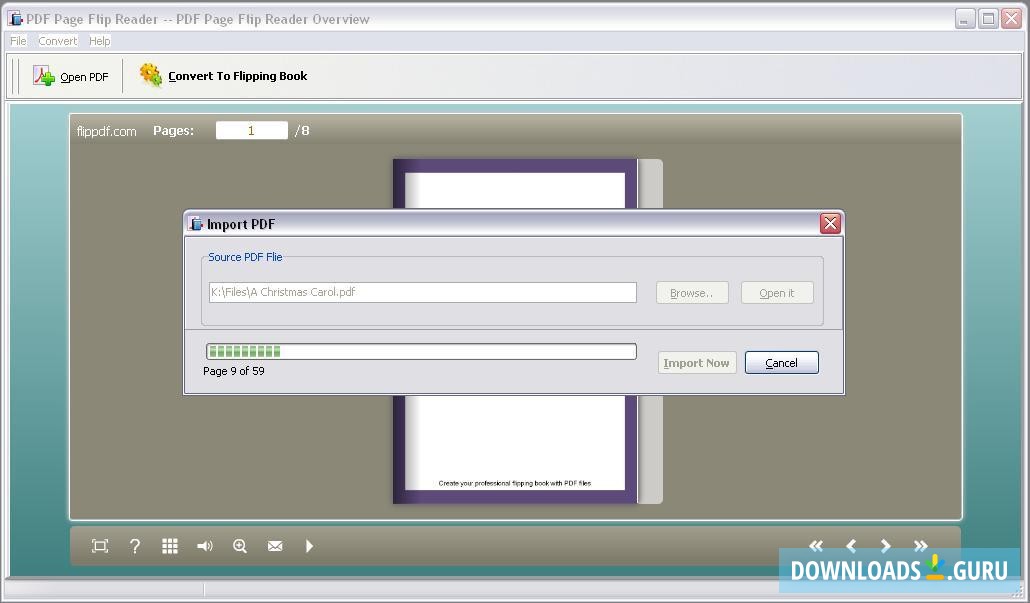Open the File menu
1030x603 pixels.
click(x=17, y=41)
